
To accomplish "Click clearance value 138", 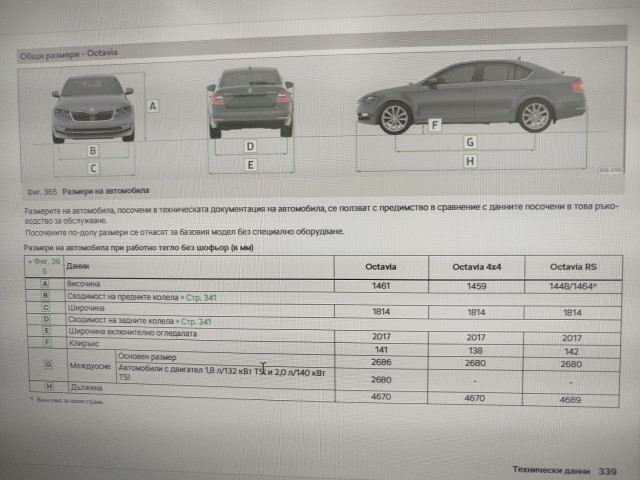I will (x=476, y=351).
